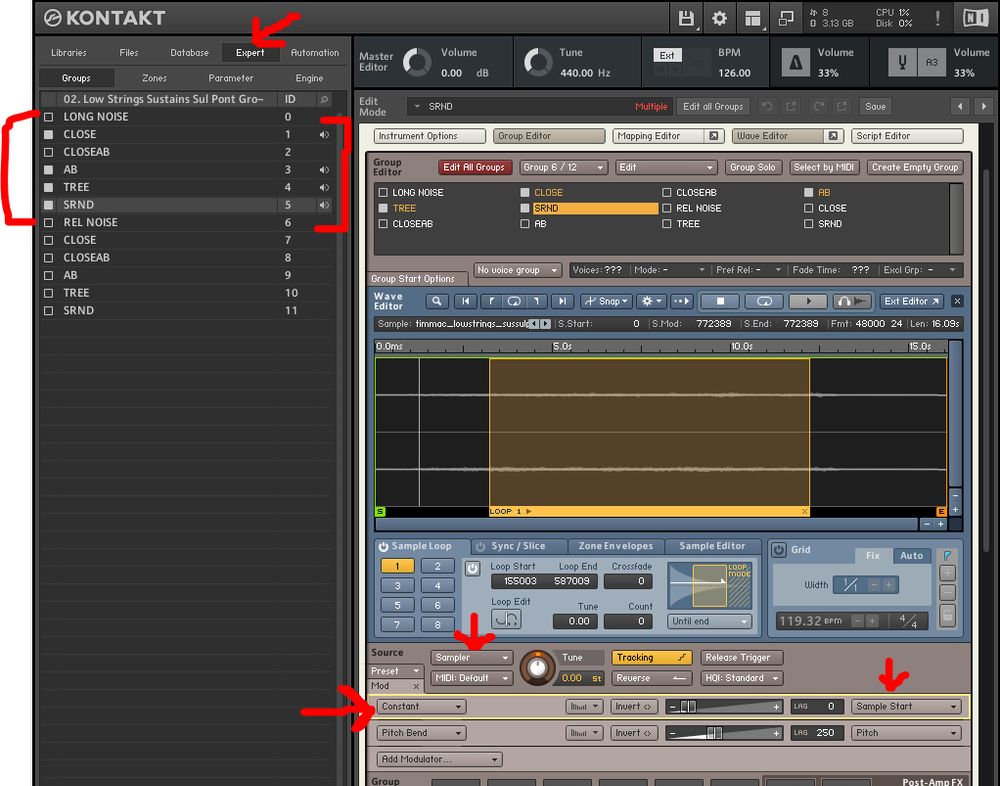Open the Files save menu (floppy disk icon)
The width and height of the screenshot is (1000, 786).
(686, 19)
